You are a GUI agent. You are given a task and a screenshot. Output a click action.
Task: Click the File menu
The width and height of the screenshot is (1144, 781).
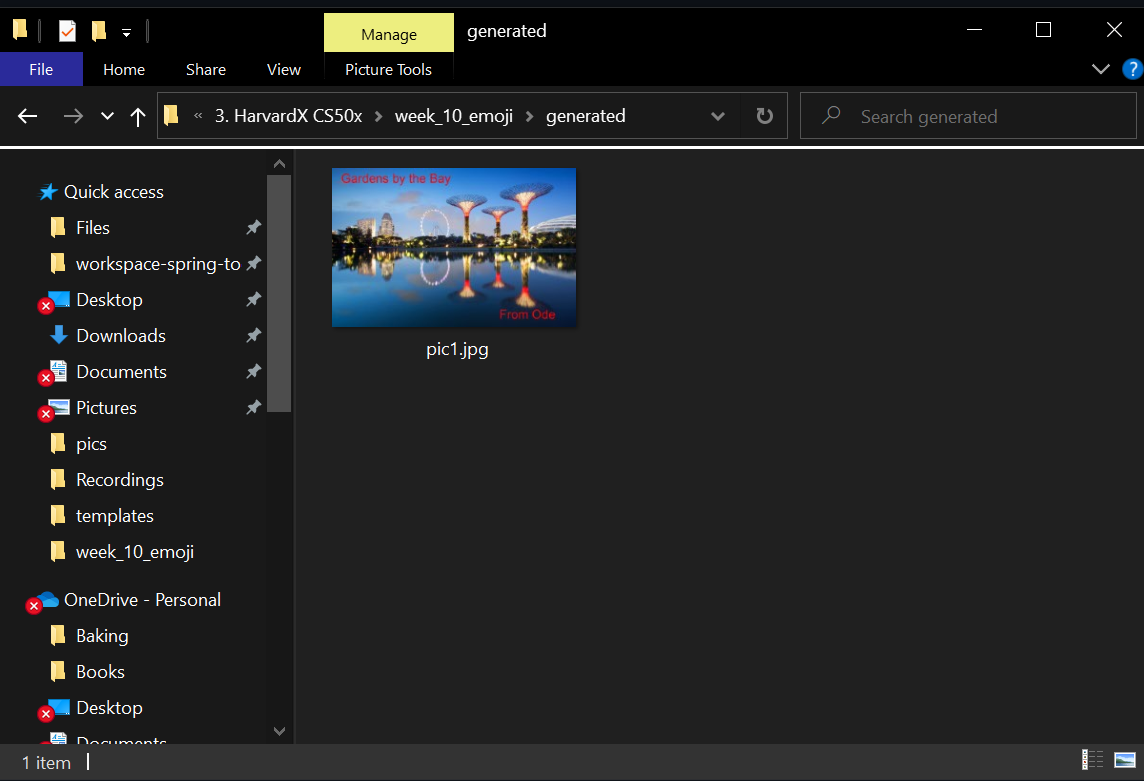[41, 69]
